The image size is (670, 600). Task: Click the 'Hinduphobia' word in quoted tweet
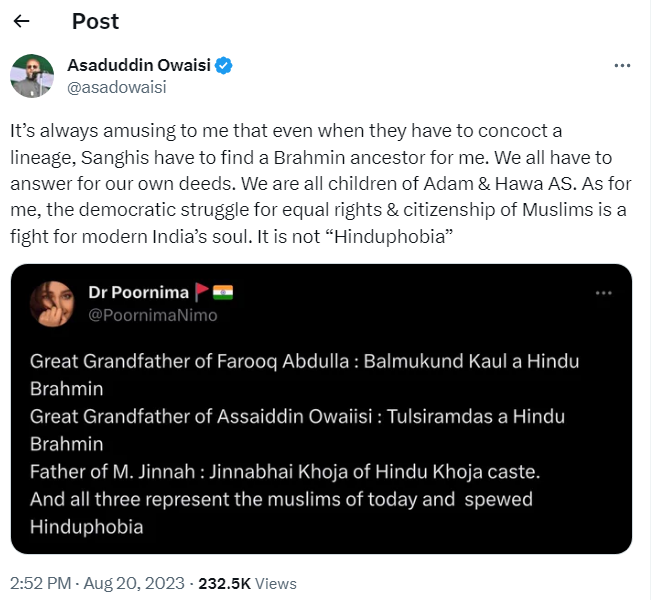87,526
